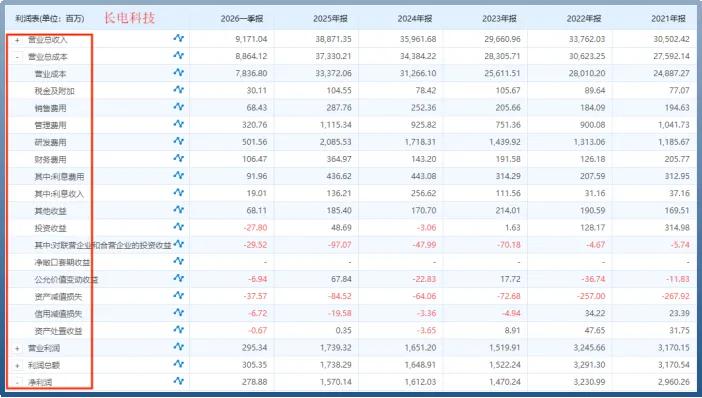The height and width of the screenshot is (398, 702).
Task: View trend chart icon for 资产减值损失
Action: (179, 295)
